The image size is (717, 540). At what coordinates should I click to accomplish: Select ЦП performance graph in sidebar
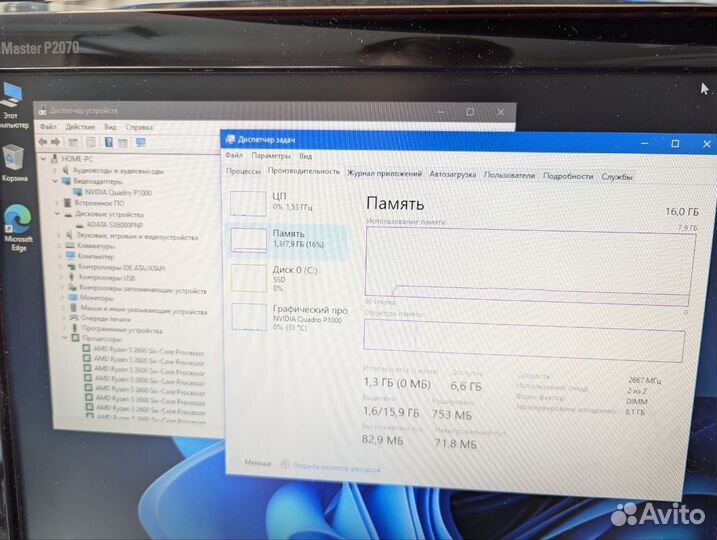pyautogui.click(x=288, y=203)
